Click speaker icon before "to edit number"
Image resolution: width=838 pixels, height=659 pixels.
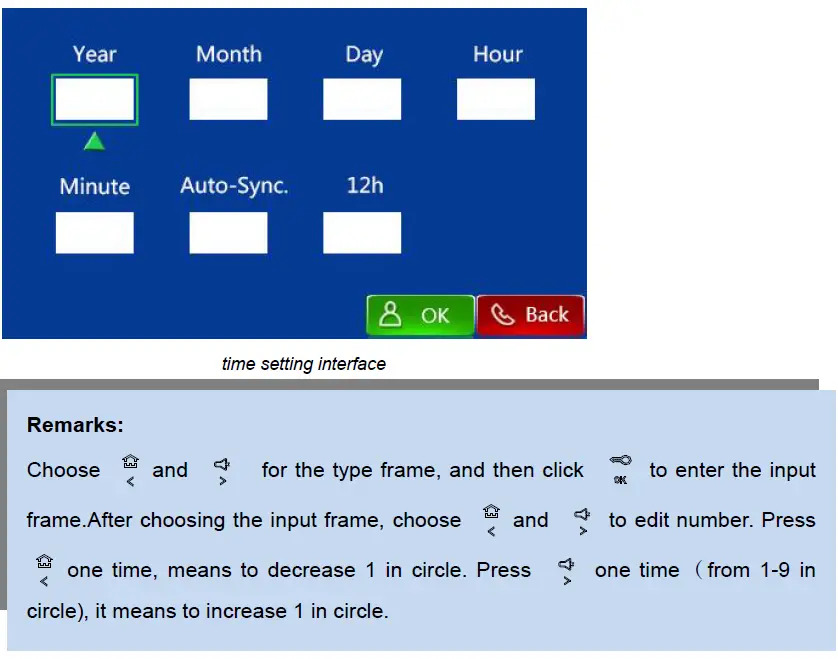[x=582, y=519]
